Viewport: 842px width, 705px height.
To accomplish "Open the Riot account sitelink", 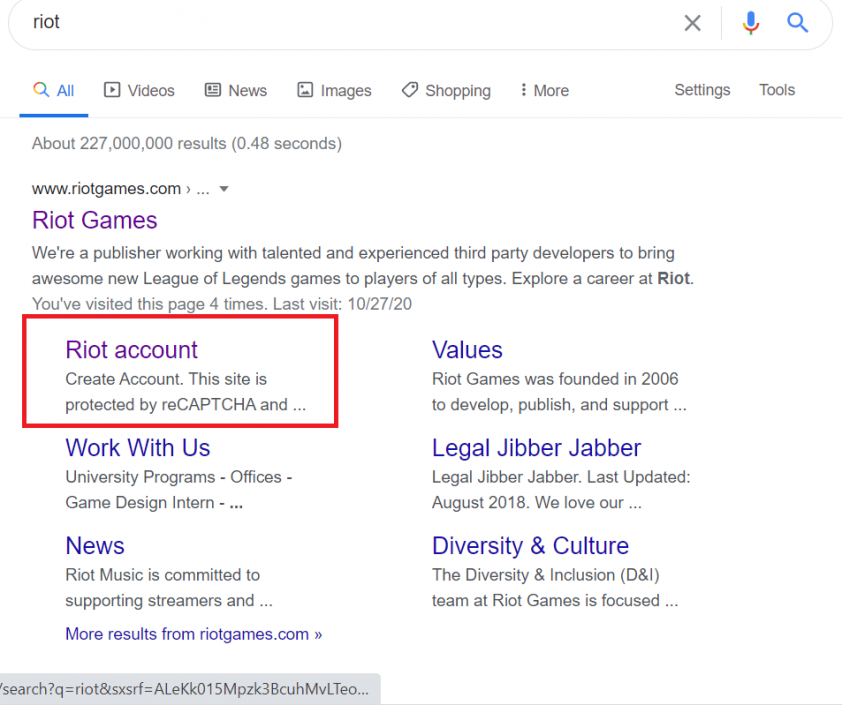I will pyautogui.click(x=132, y=350).
